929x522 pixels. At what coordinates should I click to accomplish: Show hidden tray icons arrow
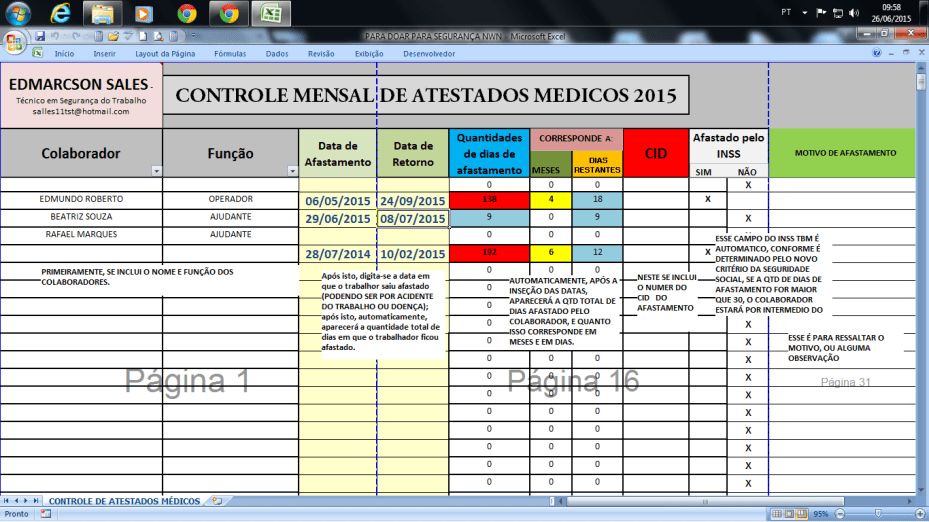click(805, 12)
